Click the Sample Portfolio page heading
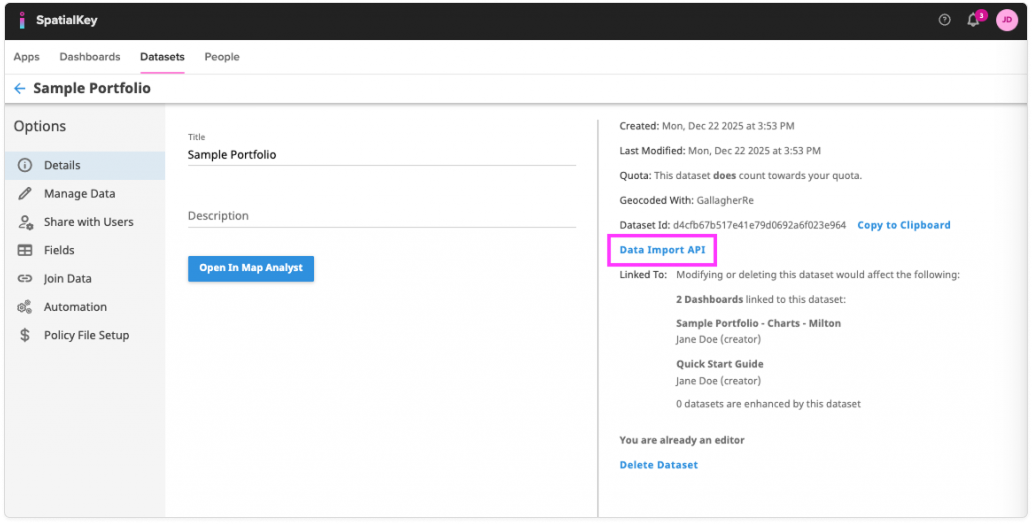1032x524 pixels. [91, 88]
